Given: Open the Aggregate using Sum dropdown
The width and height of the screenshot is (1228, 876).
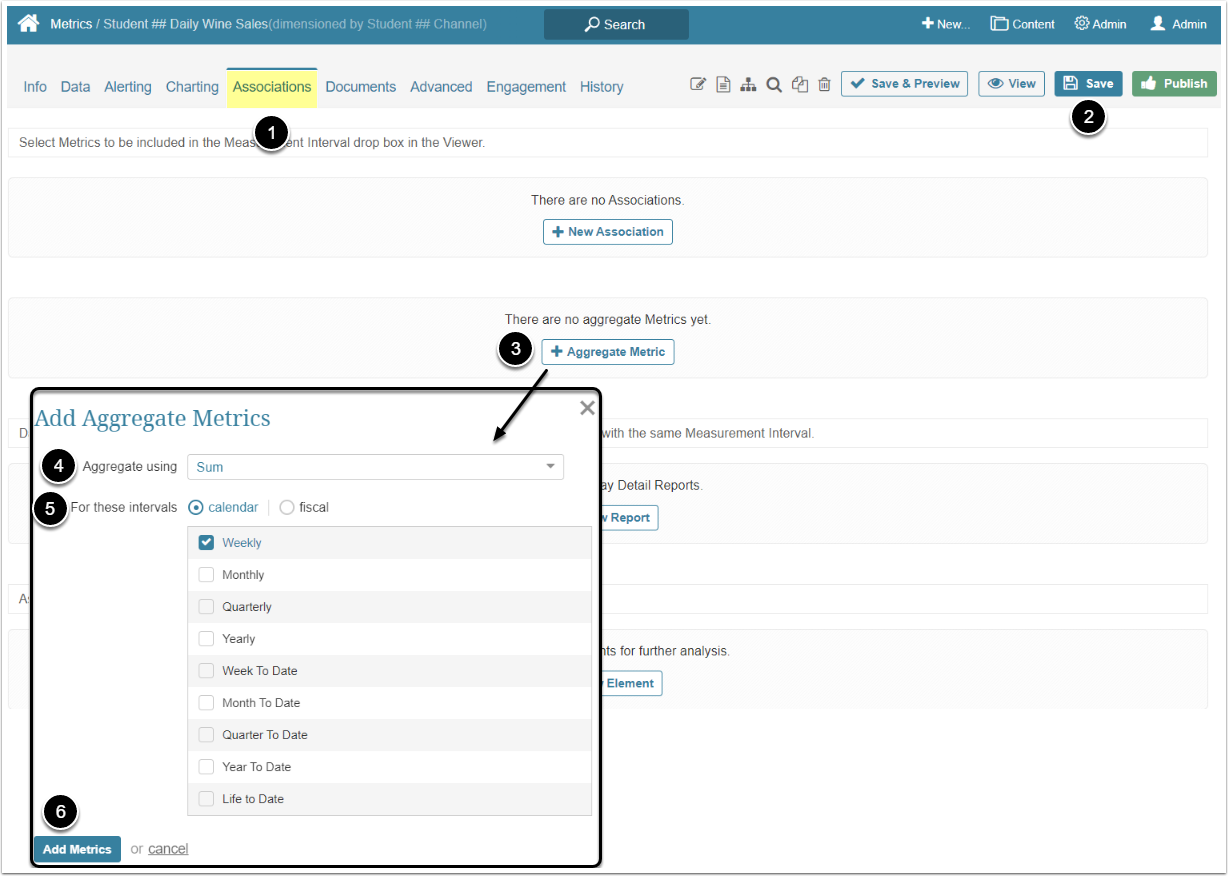Looking at the screenshot, I should (x=375, y=467).
